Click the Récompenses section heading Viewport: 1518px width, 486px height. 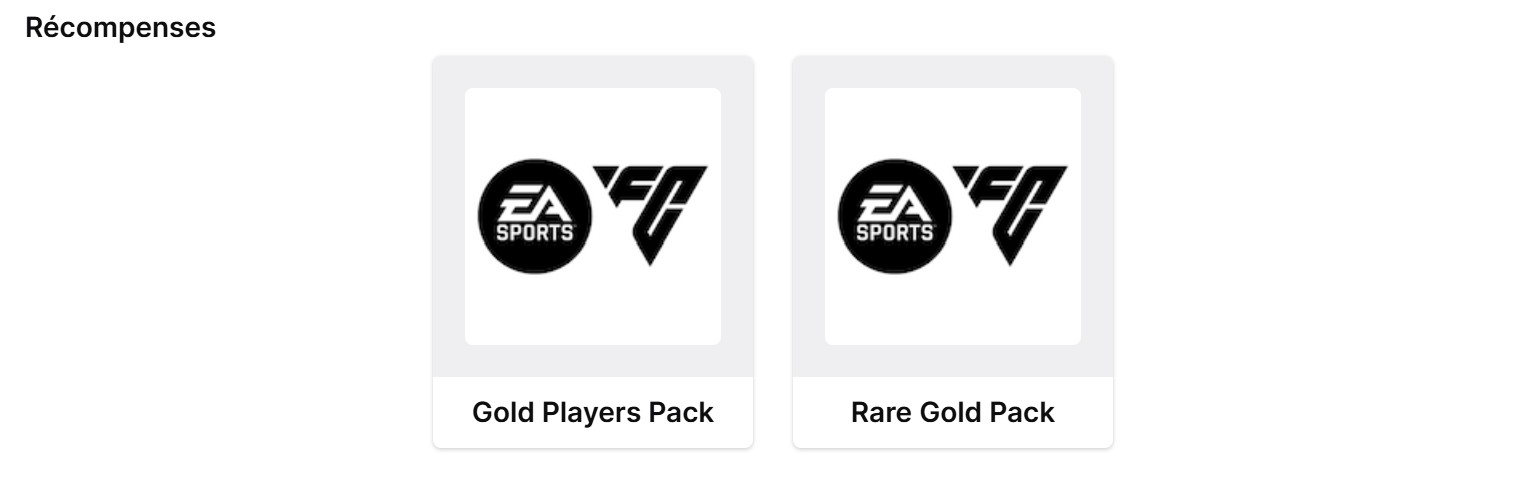pyautogui.click(x=120, y=28)
